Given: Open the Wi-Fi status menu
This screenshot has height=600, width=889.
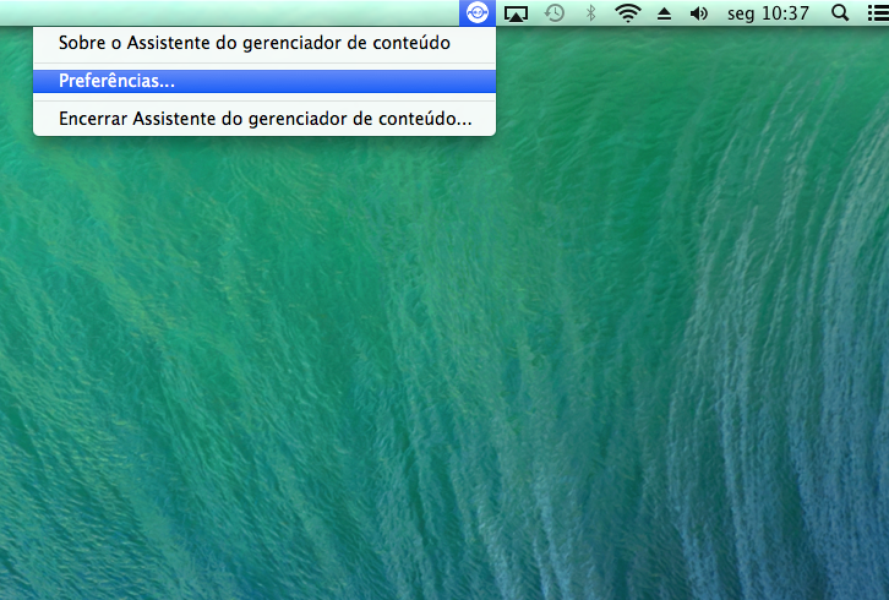Looking at the screenshot, I should tap(628, 12).
